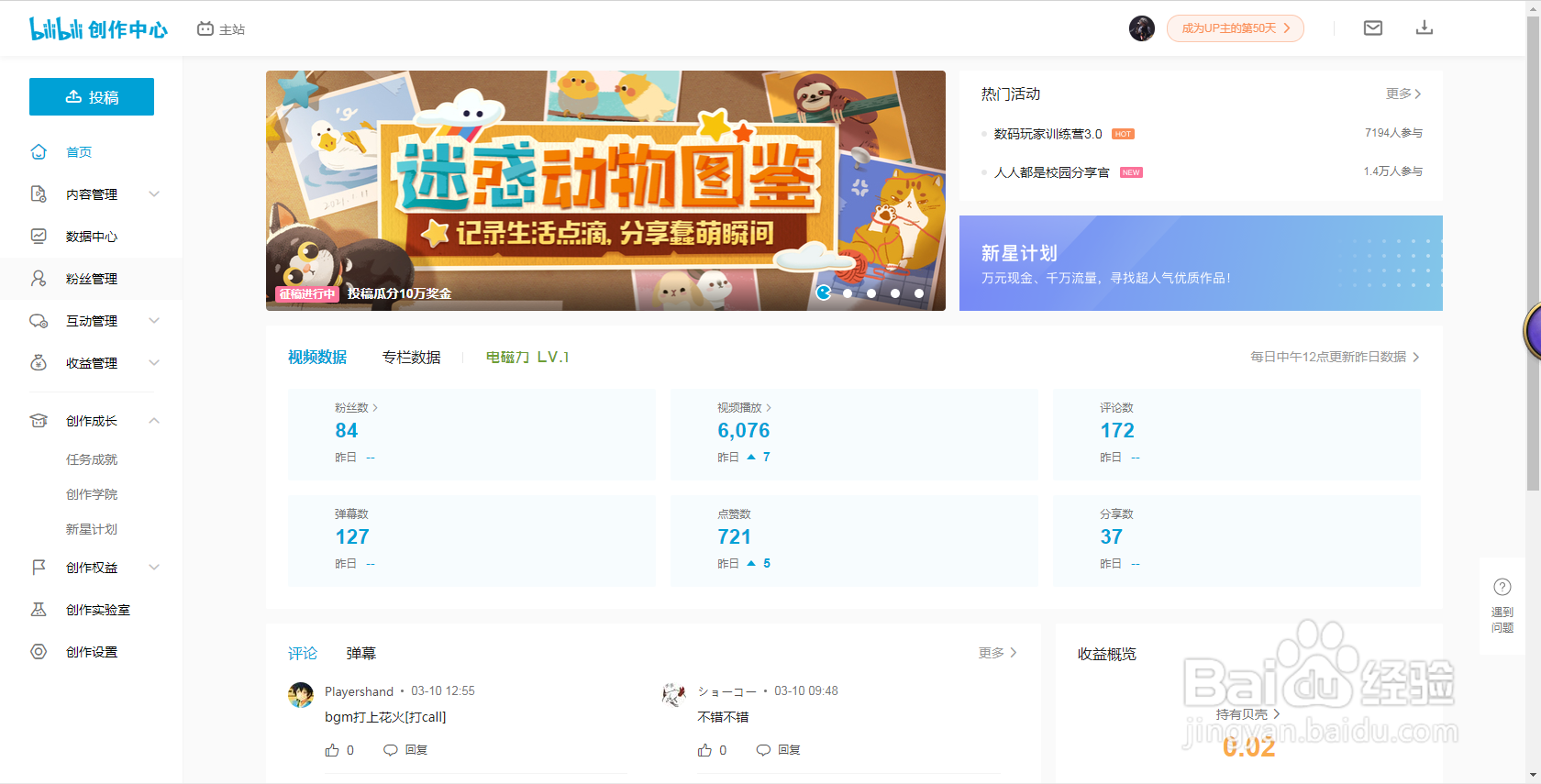Click 更多 in 热门活动 panel
The width and height of the screenshot is (1541, 784).
tap(1403, 94)
